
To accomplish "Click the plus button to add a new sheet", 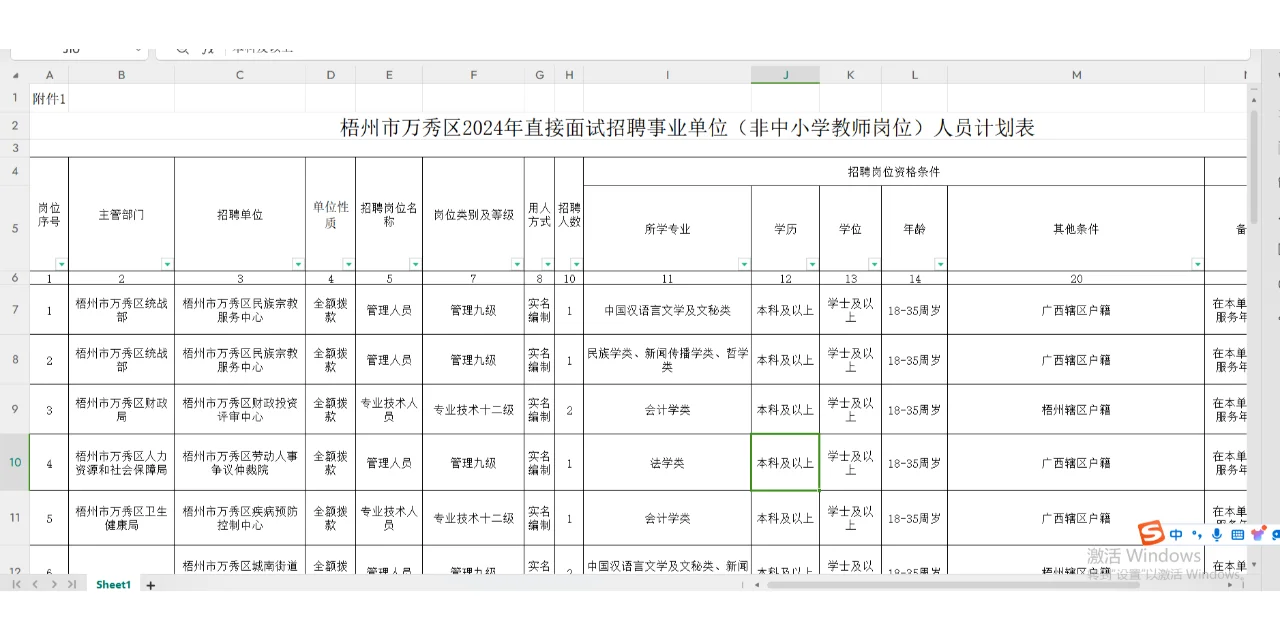I will tap(150, 584).
